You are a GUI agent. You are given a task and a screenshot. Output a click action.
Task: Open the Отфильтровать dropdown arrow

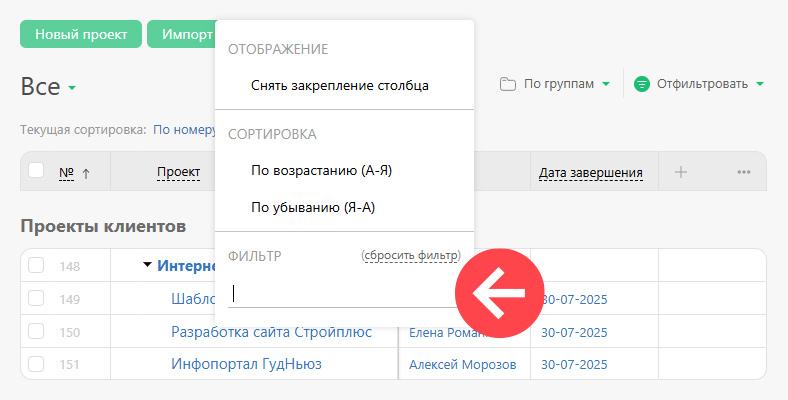(x=760, y=84)
